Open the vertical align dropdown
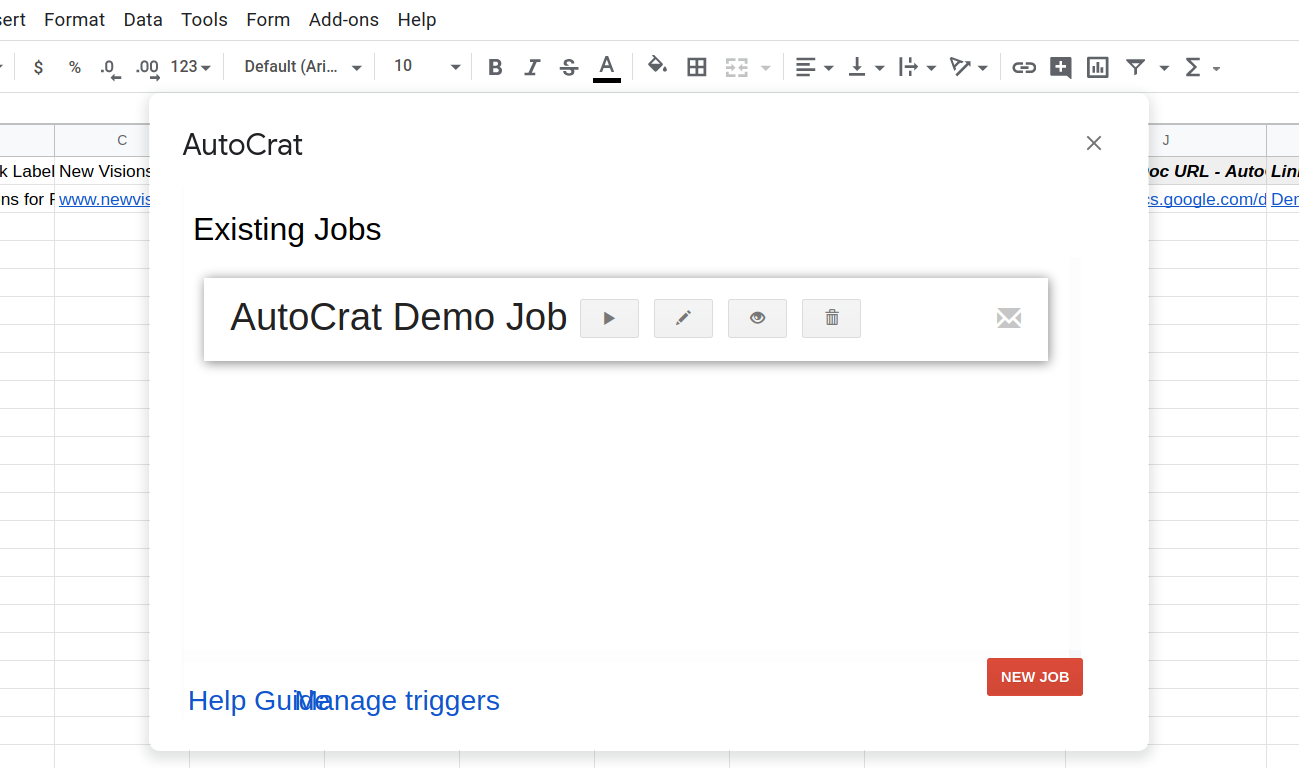The image size is (1299, 768). coord(866,67)
